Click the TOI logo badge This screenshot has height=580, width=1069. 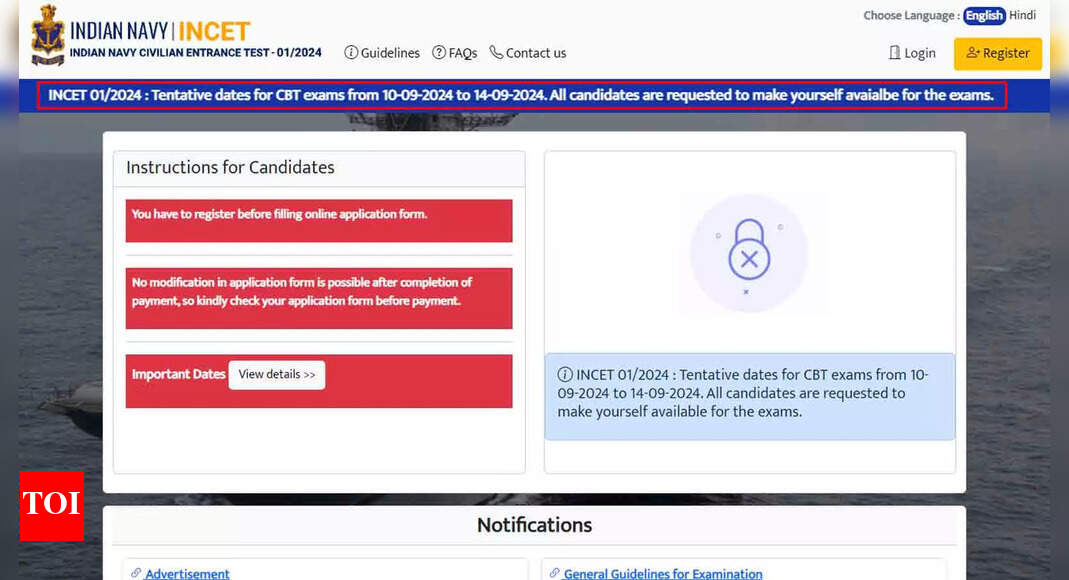pyautogui.click(x=52, y=506)
